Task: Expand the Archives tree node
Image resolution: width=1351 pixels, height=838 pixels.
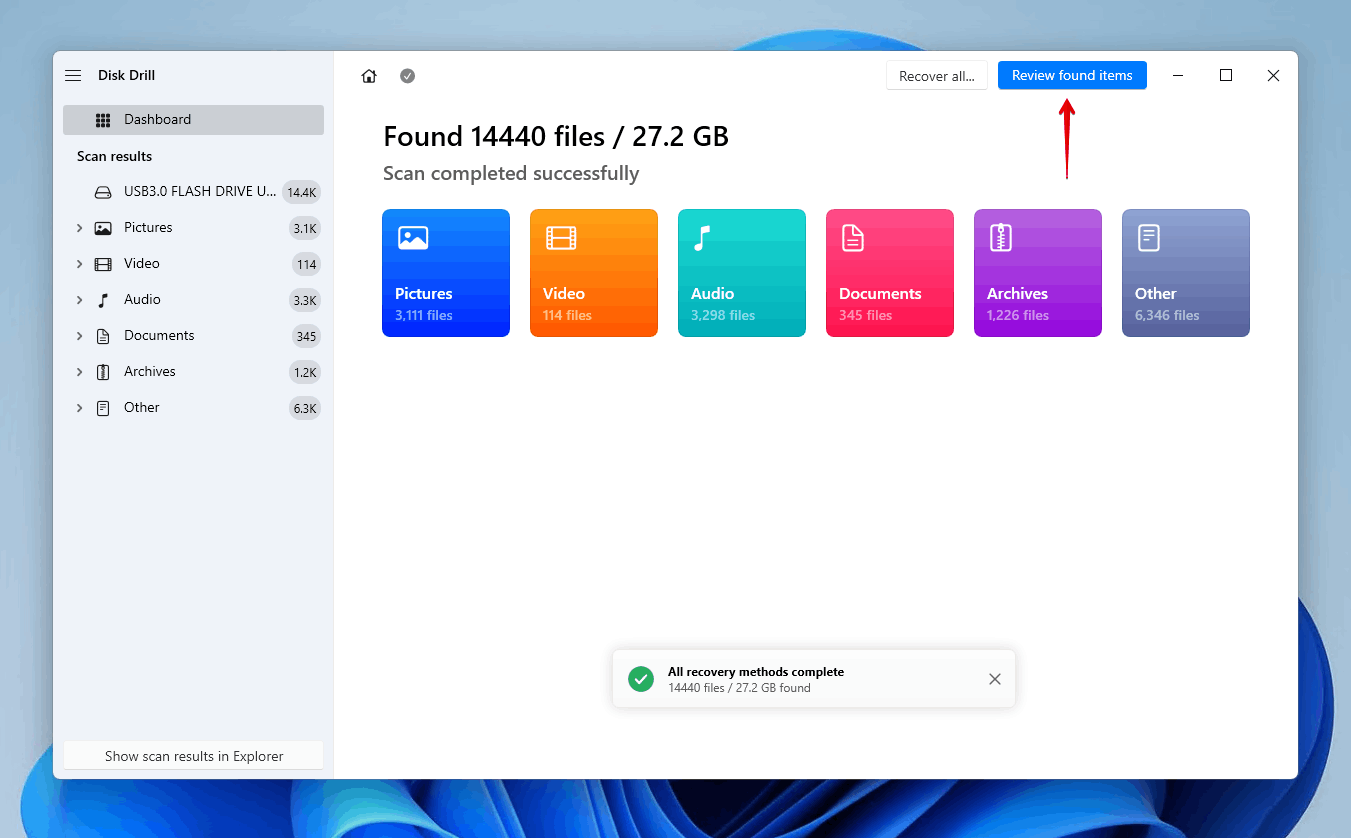Action: pyautogui.click(x=79, y=372)
